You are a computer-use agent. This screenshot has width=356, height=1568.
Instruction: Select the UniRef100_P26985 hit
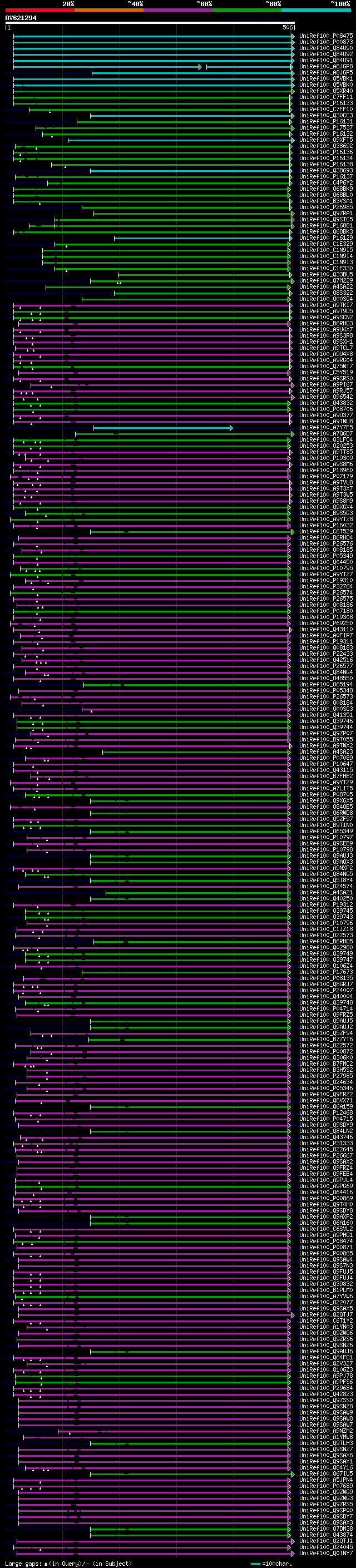pos(326,207)
